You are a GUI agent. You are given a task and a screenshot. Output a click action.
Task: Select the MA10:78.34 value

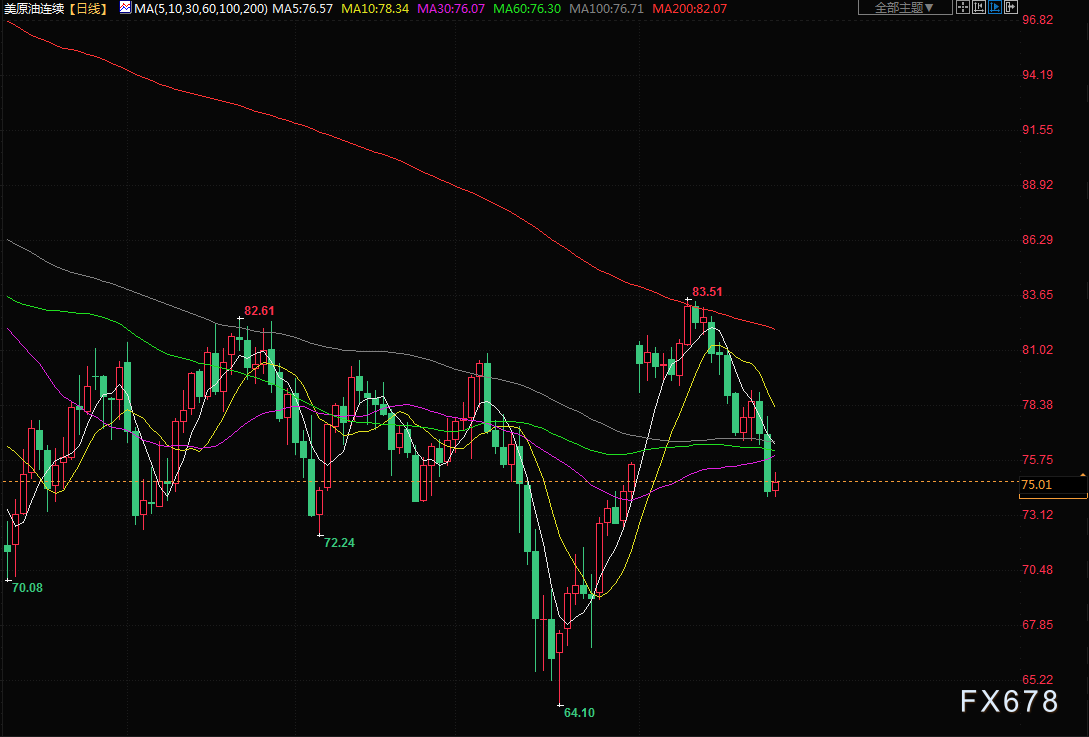point(375,9)
